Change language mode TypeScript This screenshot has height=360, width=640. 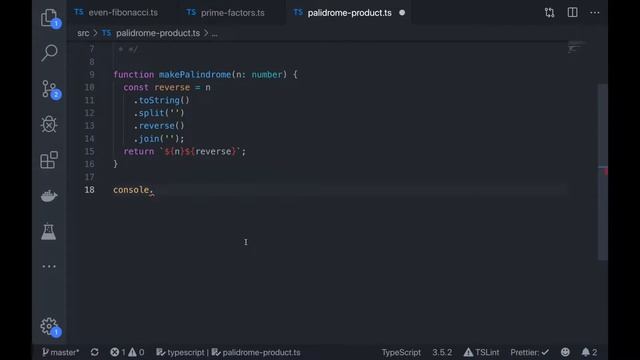[x=401, y=352]
